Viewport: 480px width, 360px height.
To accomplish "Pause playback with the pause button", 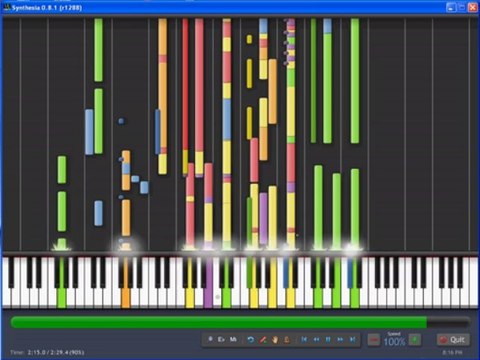I will coord(328,340).
